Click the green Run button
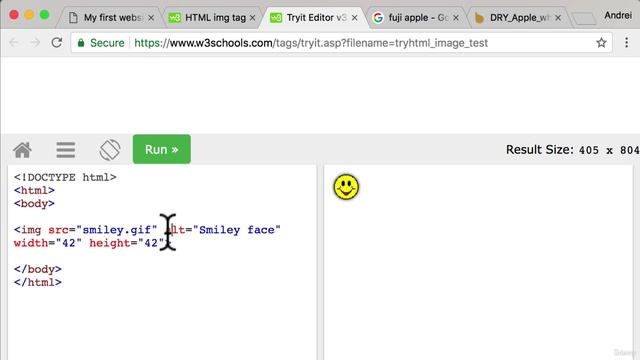Viewport: 640px width, 360px height. tap(162, 149)
